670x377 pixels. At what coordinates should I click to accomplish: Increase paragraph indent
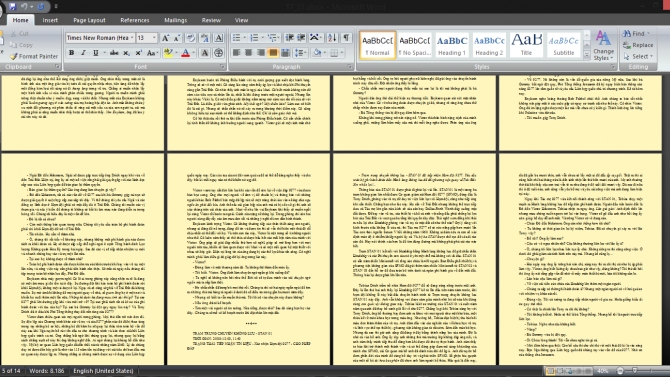pyautogui.click(x=301, y=38)
